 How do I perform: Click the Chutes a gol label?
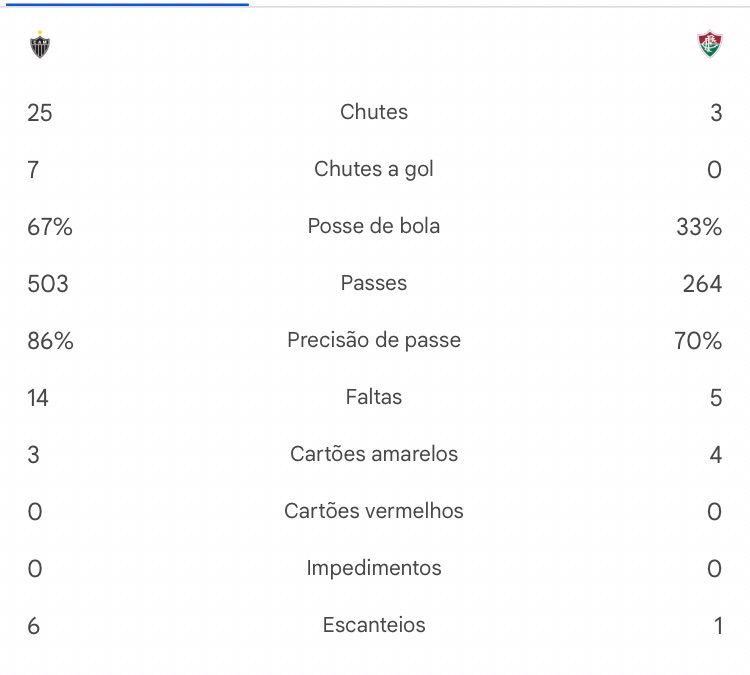(x=374, y=169)
